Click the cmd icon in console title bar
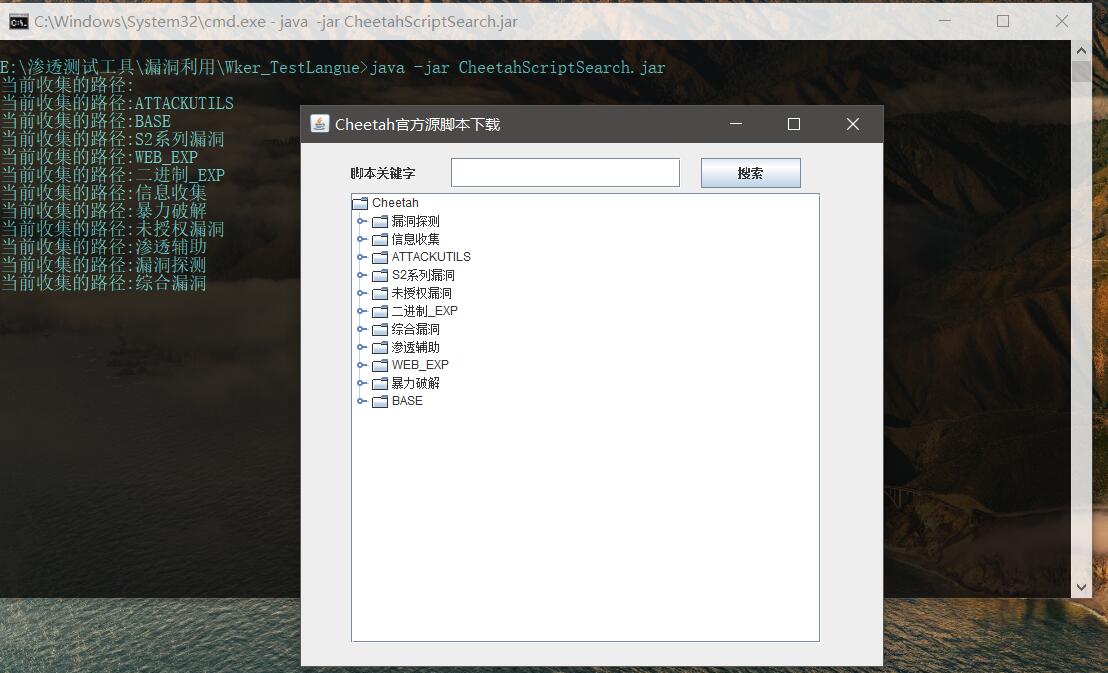 point(18,21)
